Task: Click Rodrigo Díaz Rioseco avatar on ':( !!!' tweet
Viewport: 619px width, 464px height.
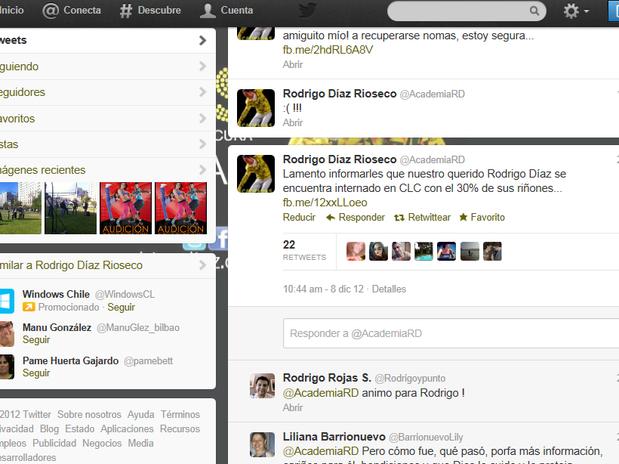Action: click(256, 108)
